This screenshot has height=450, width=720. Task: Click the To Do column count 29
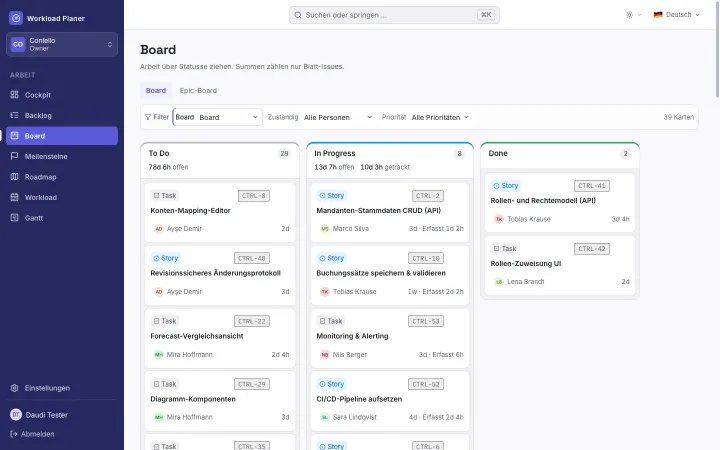[284, 153]
